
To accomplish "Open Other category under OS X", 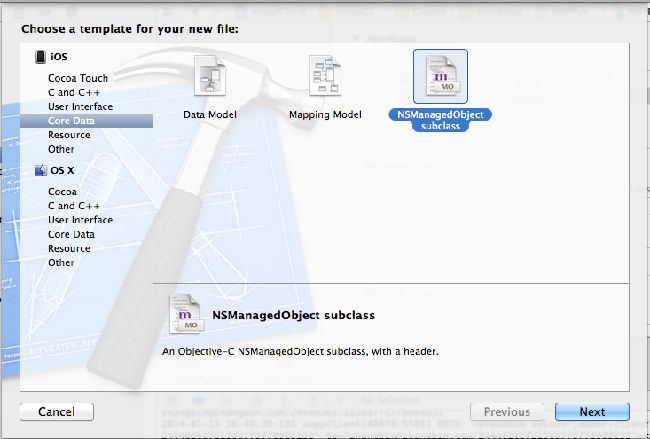I will 61,262.
